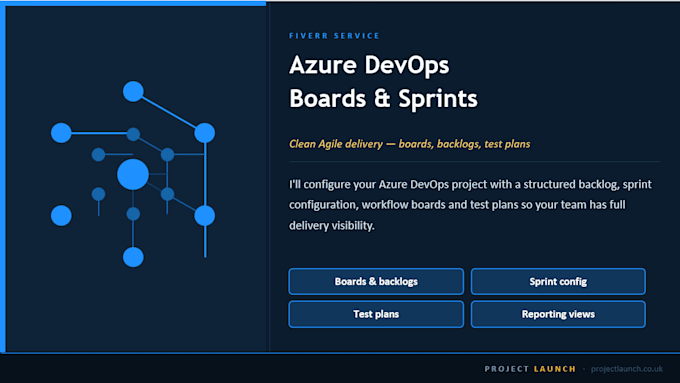Click the FIVERR SERVICE label

(334, 36)
